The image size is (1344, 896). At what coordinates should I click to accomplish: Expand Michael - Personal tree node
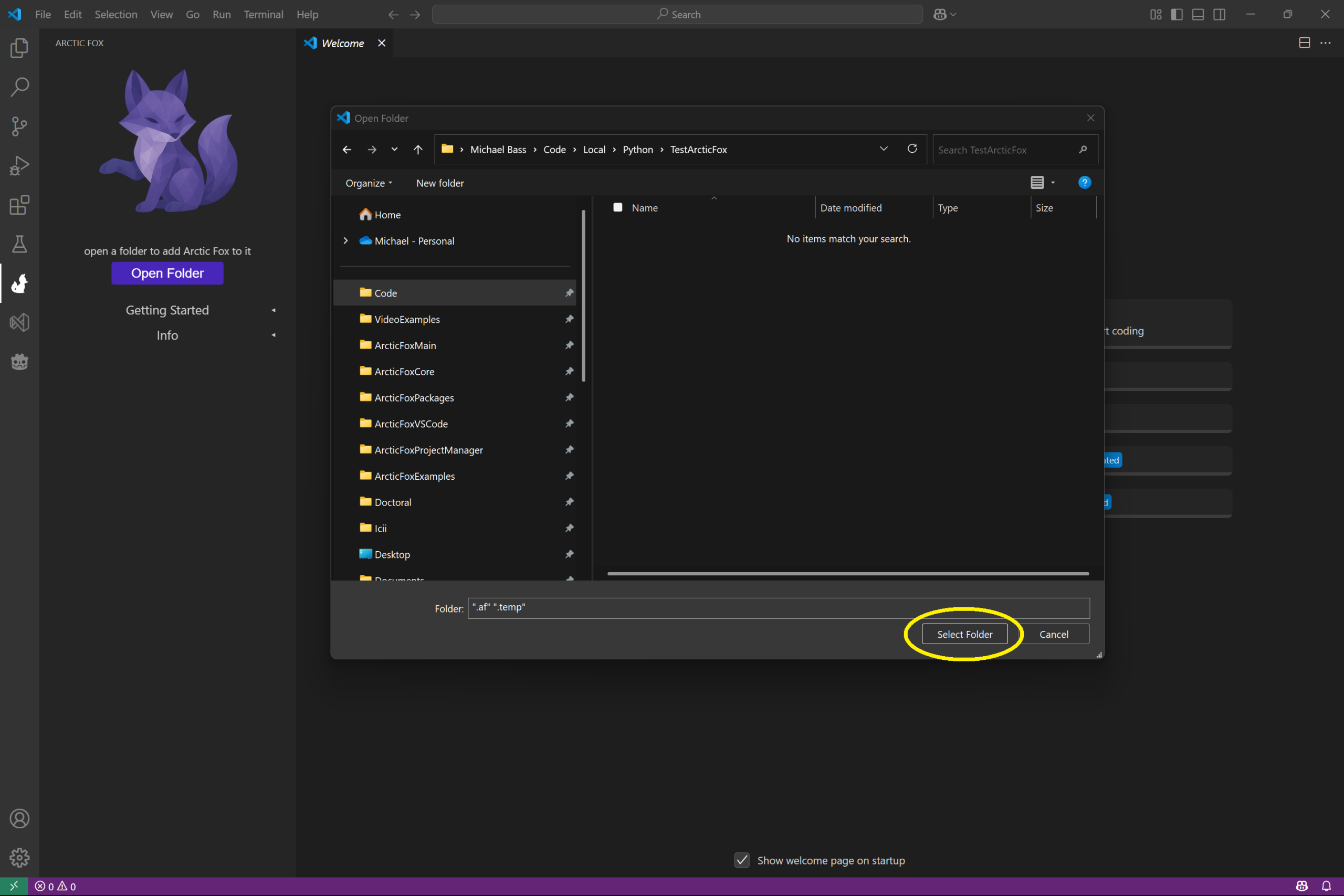click(x=345, y=240)
